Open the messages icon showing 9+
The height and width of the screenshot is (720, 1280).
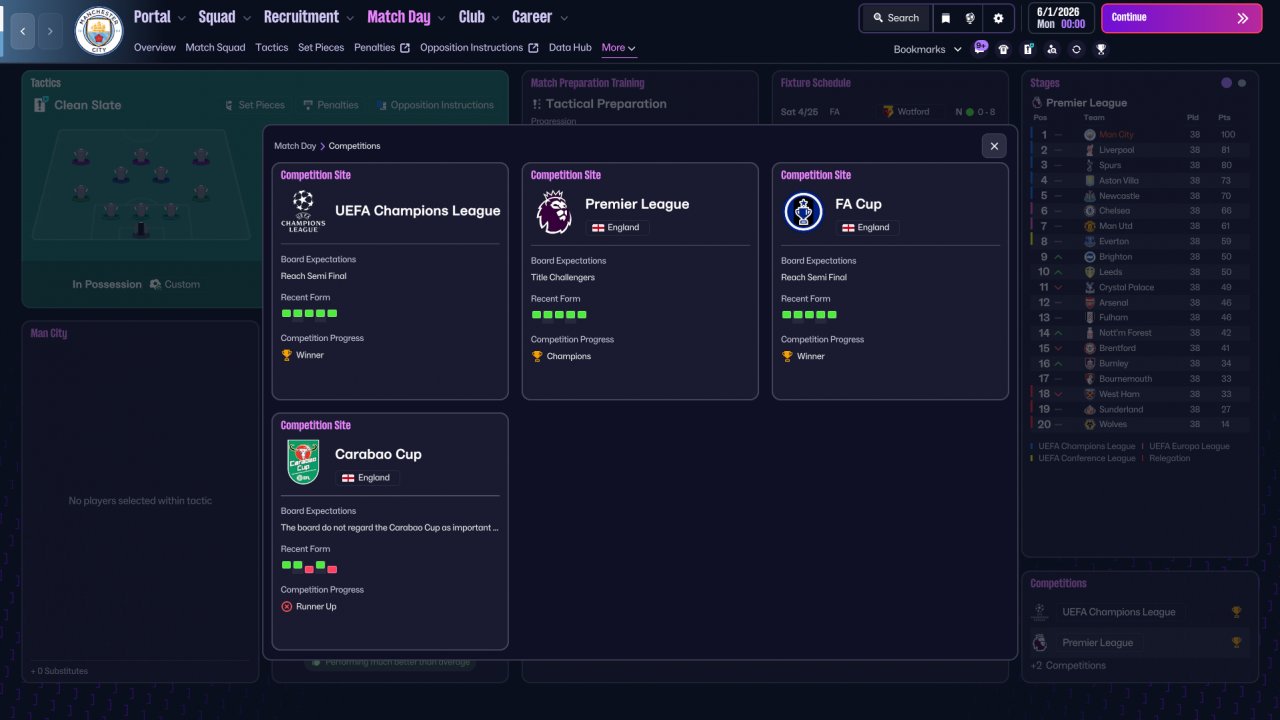click(980, 47)
